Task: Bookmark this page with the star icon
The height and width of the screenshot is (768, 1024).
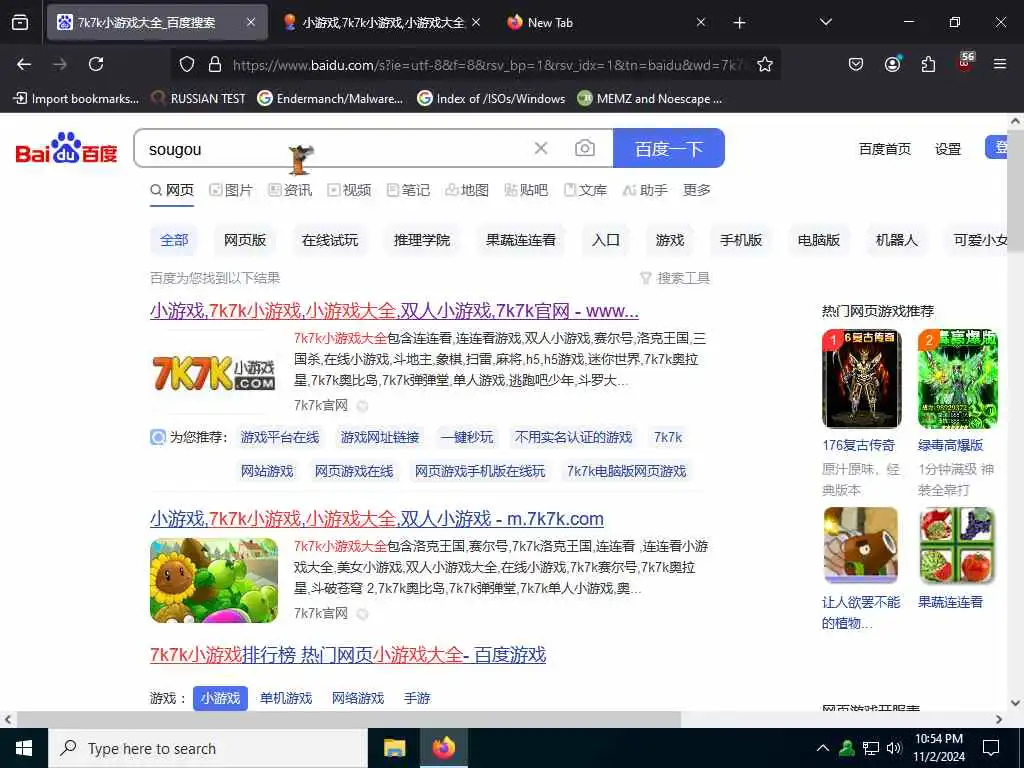Action: [x=765, y=64]
